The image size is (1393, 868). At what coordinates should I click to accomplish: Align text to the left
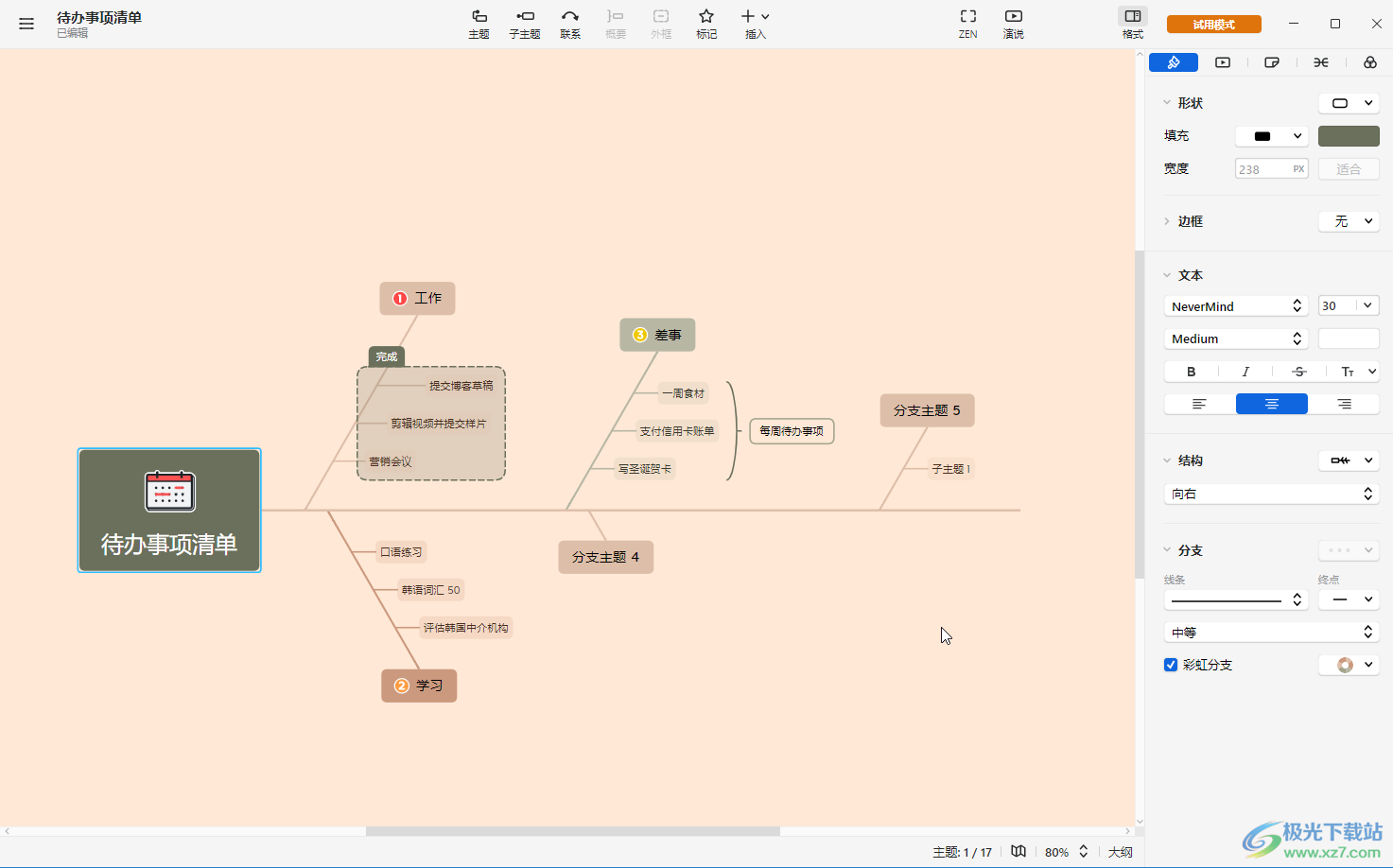point(1199,404)
